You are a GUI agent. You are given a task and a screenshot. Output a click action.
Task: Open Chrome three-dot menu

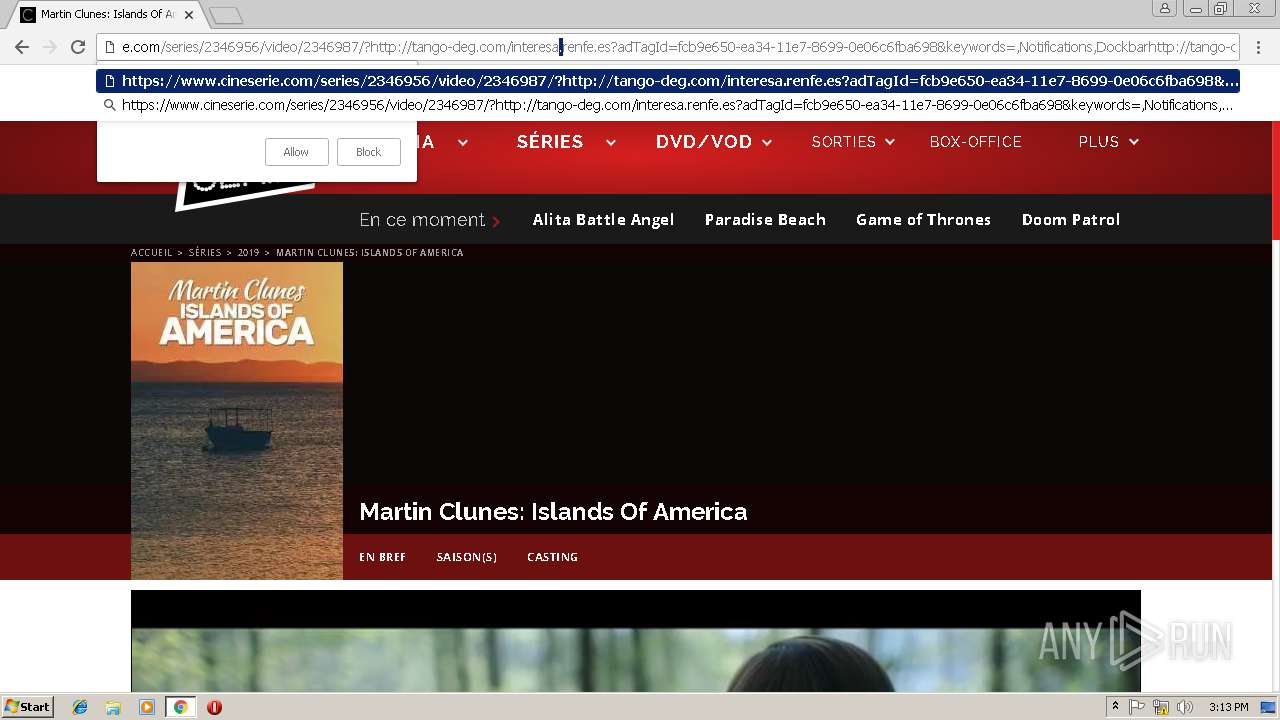pos(1258,47)
